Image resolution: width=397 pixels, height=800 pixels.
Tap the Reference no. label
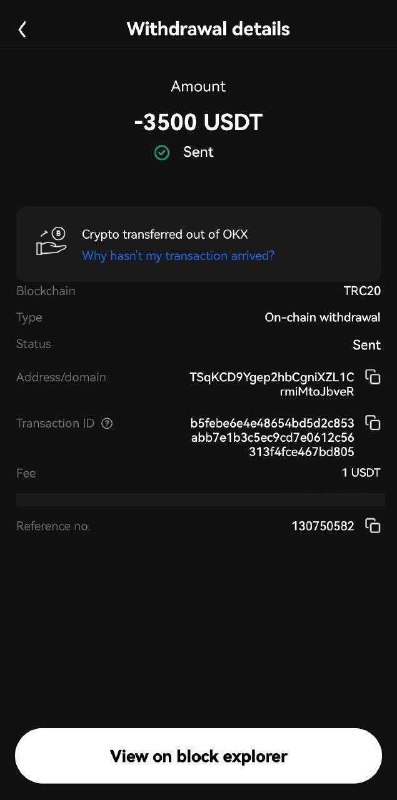pos(53,526)
